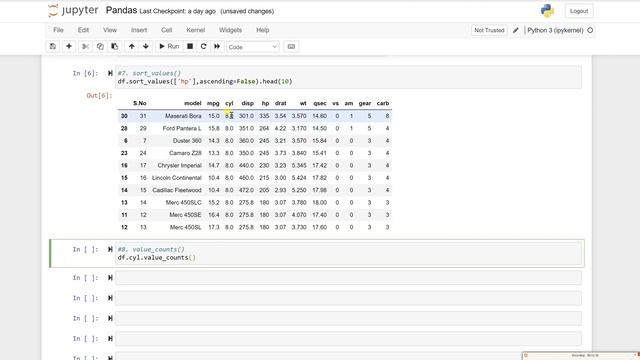
Task: Open the Help menu
Action: click(x=262, y=30)
